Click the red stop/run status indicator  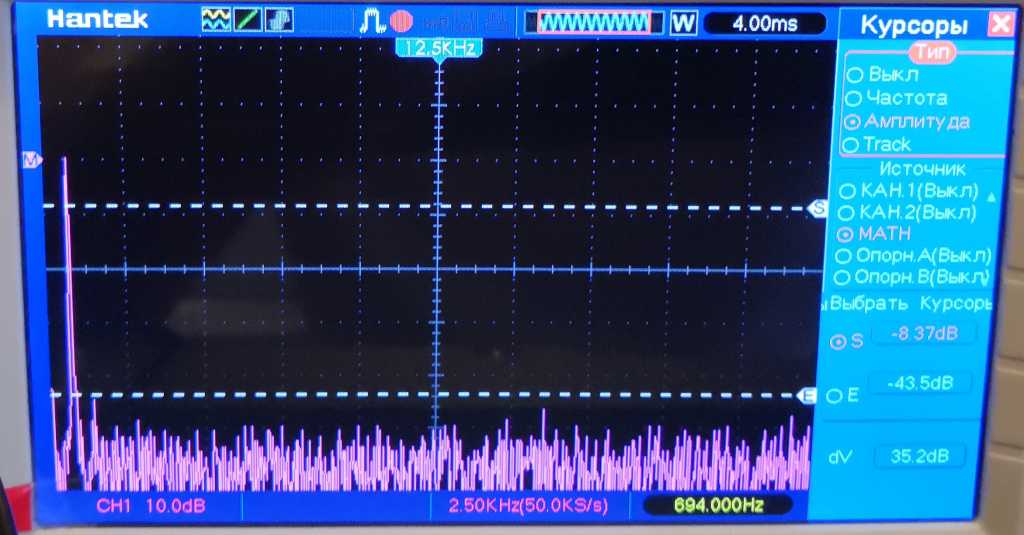pyautogui.click(x=401, y=21)
